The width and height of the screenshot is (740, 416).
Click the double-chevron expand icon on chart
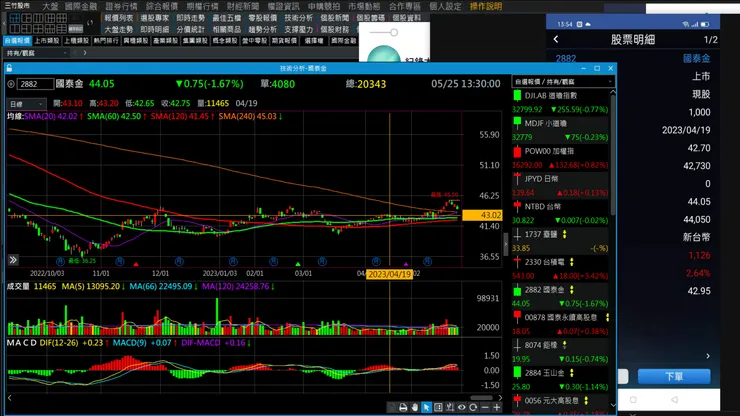click(x=13, y=260)
